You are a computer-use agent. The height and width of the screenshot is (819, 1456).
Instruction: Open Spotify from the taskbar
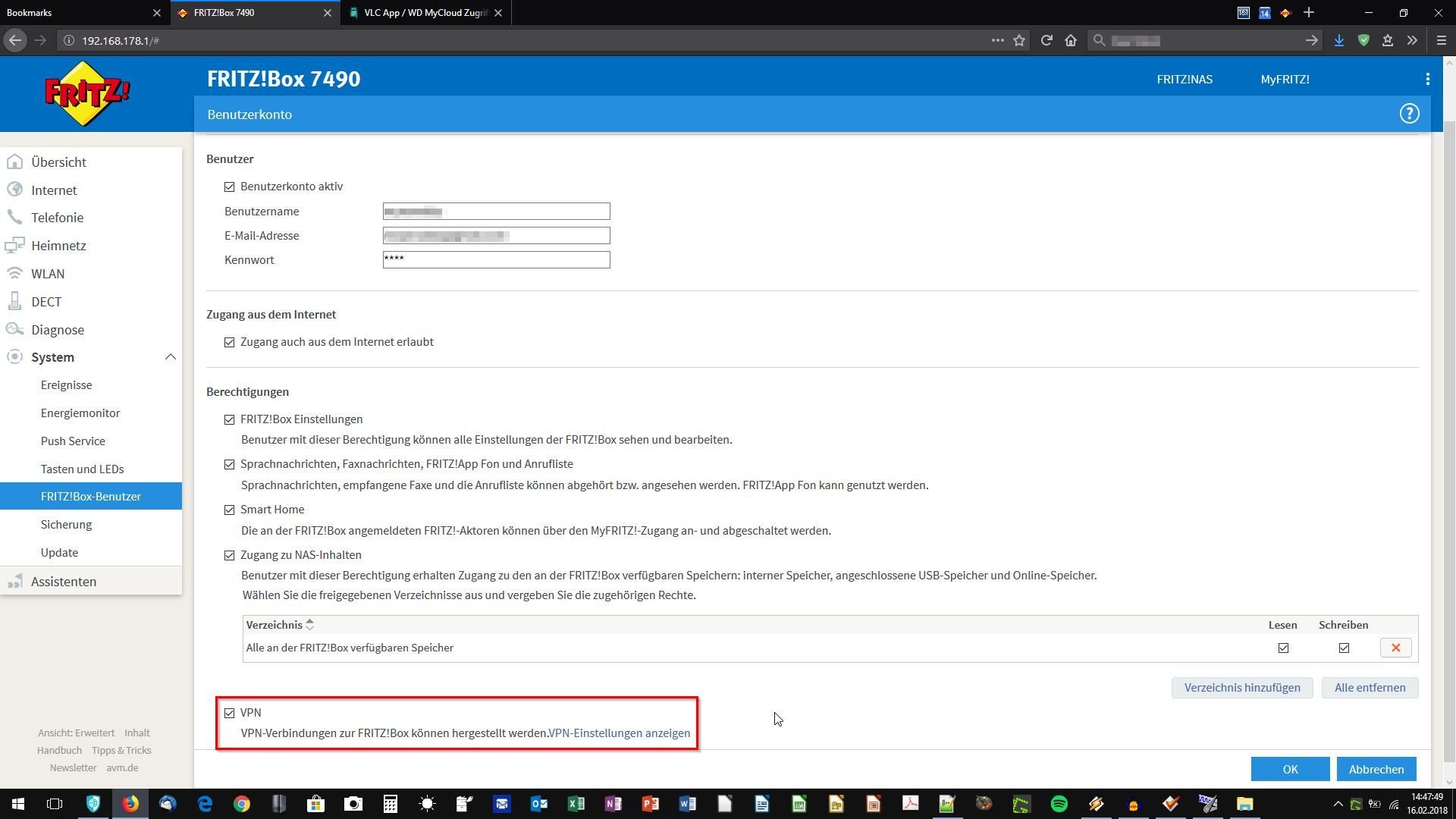(1059, 804)
